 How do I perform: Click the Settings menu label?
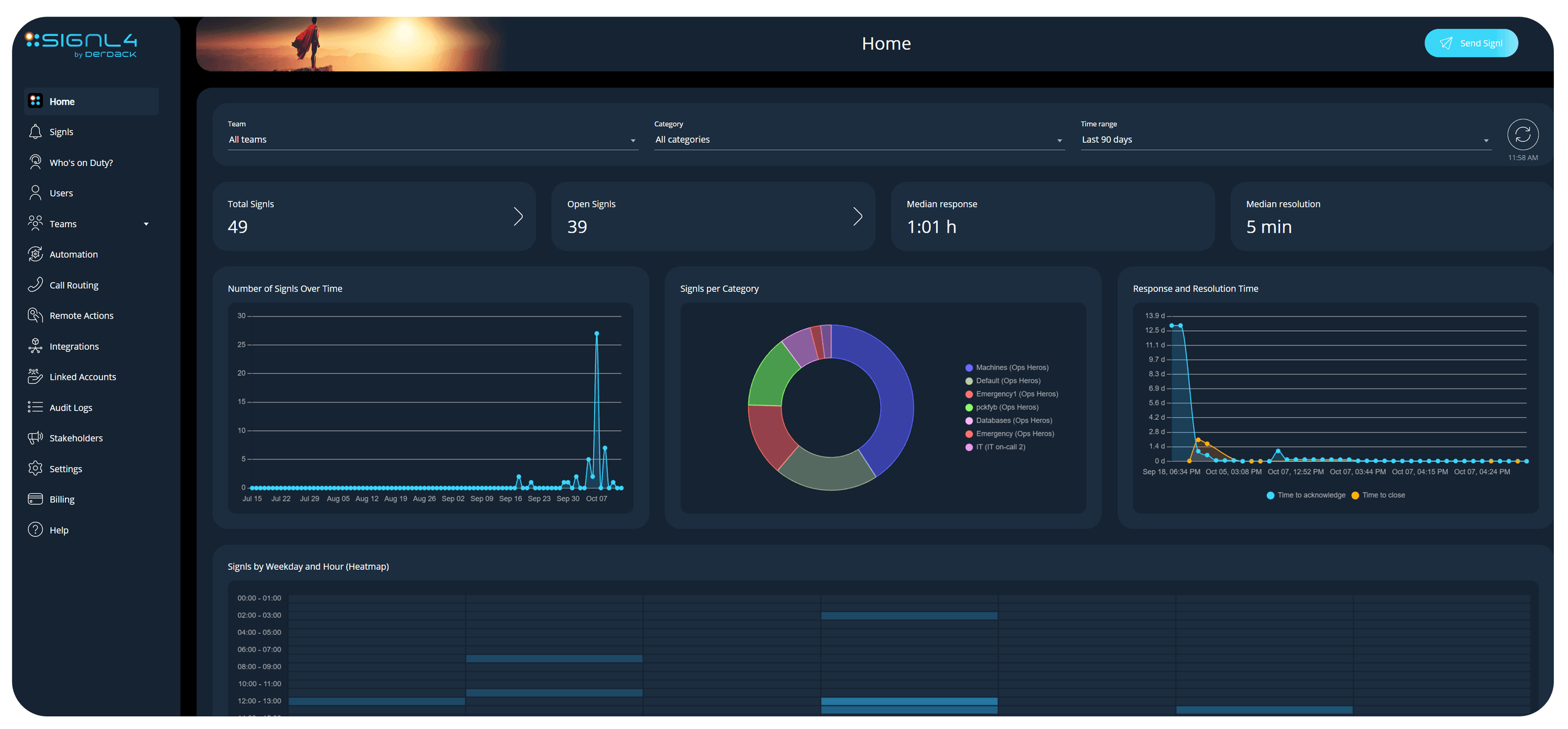(66, 469)
